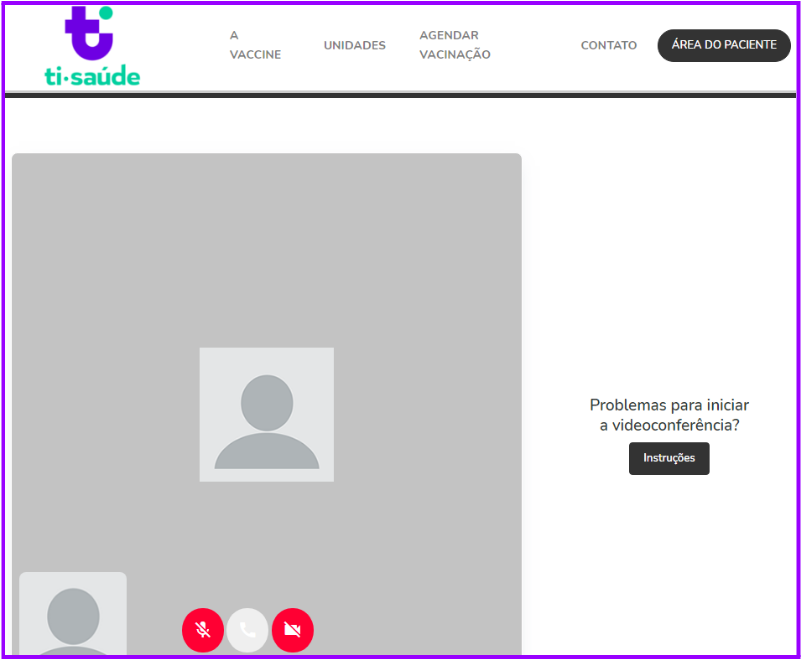Open Agendar Vacinação in the navigation

[455, 45]
